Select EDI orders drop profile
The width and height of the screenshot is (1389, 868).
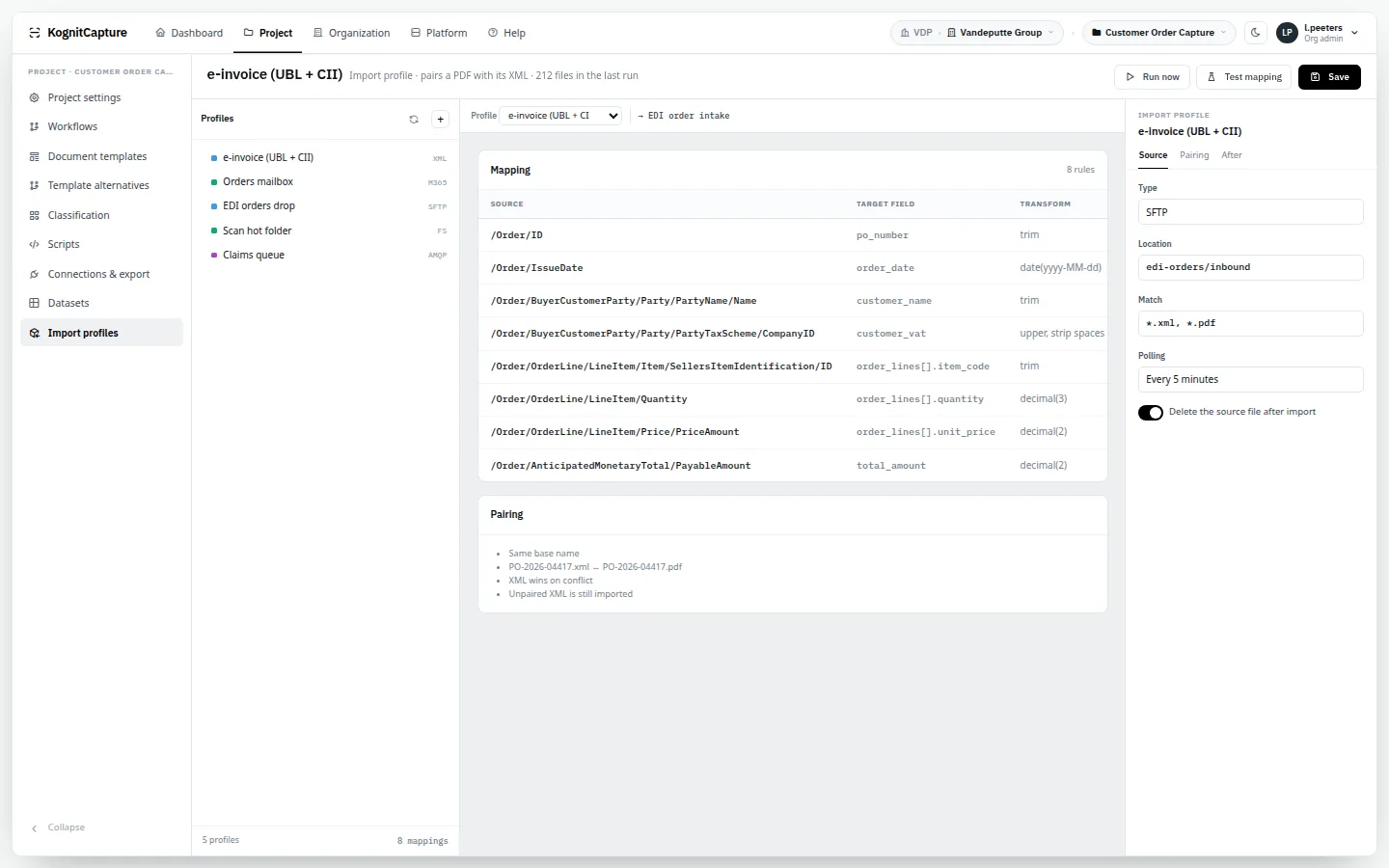point(327,205)
